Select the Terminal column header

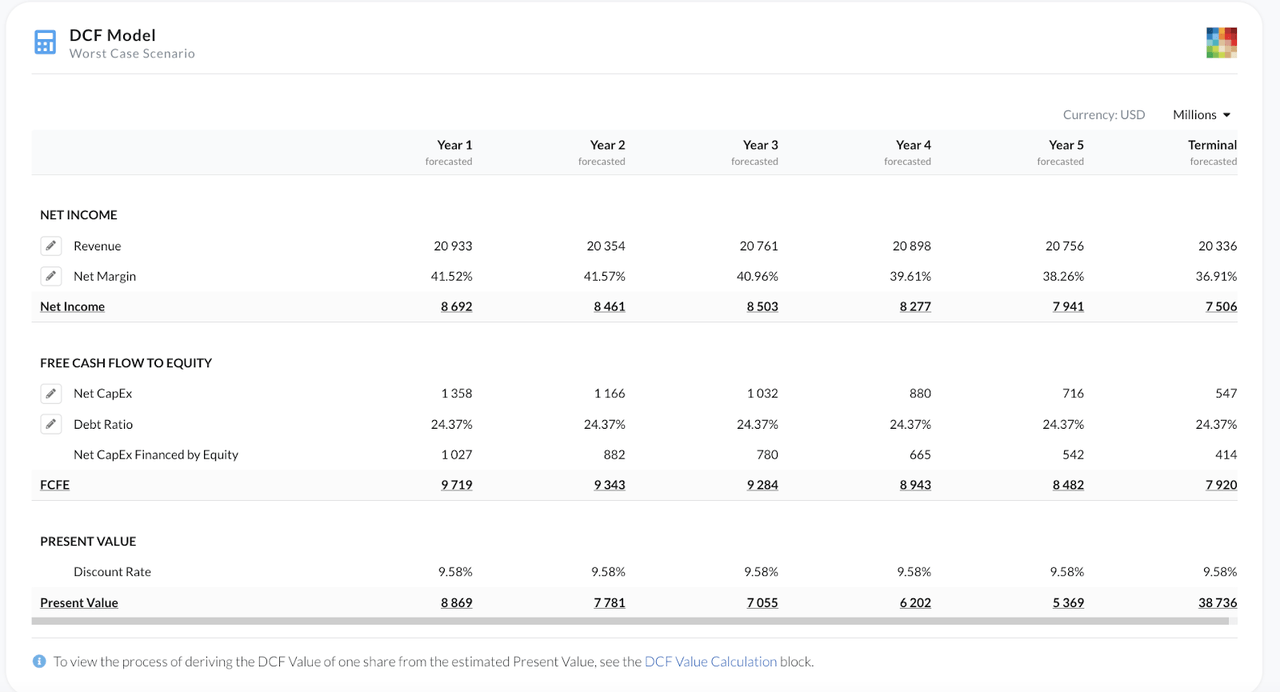1212,145
